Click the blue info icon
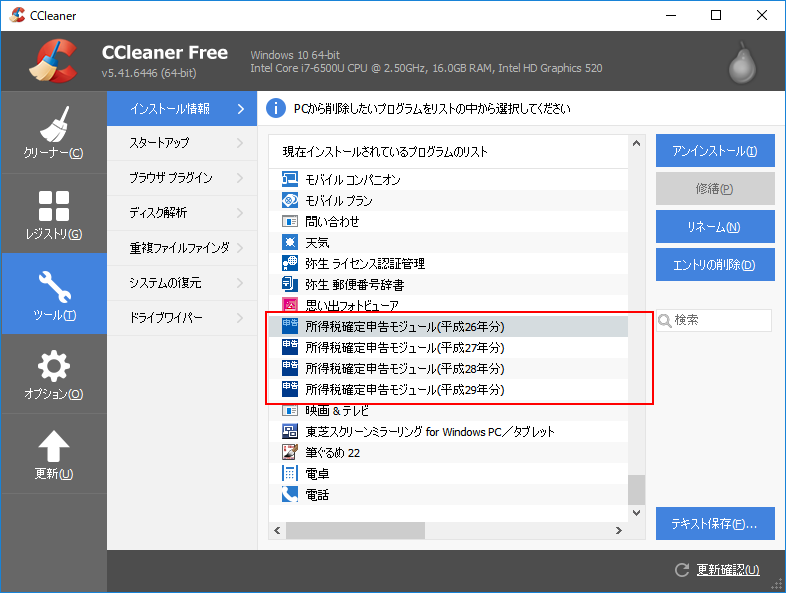The width and height of the screenshot is (786, 593). click(276, 108)
